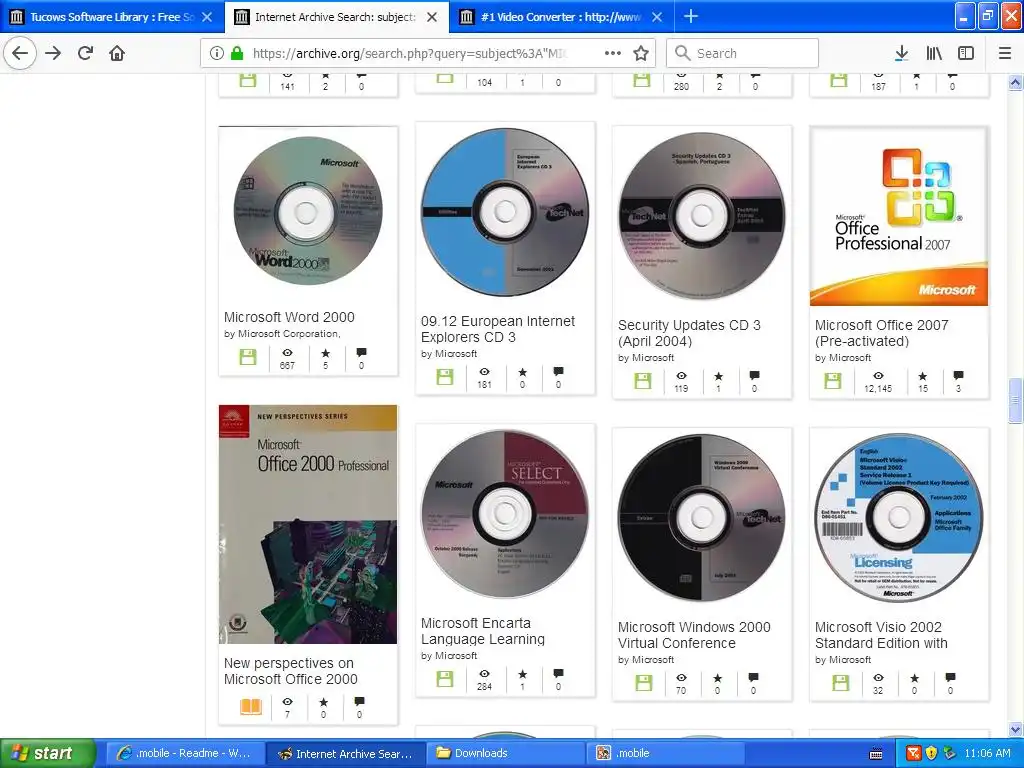Close the Tucows Software Library tab
The width and height of the screenshot is (1024, 768).
pos(207,17)
